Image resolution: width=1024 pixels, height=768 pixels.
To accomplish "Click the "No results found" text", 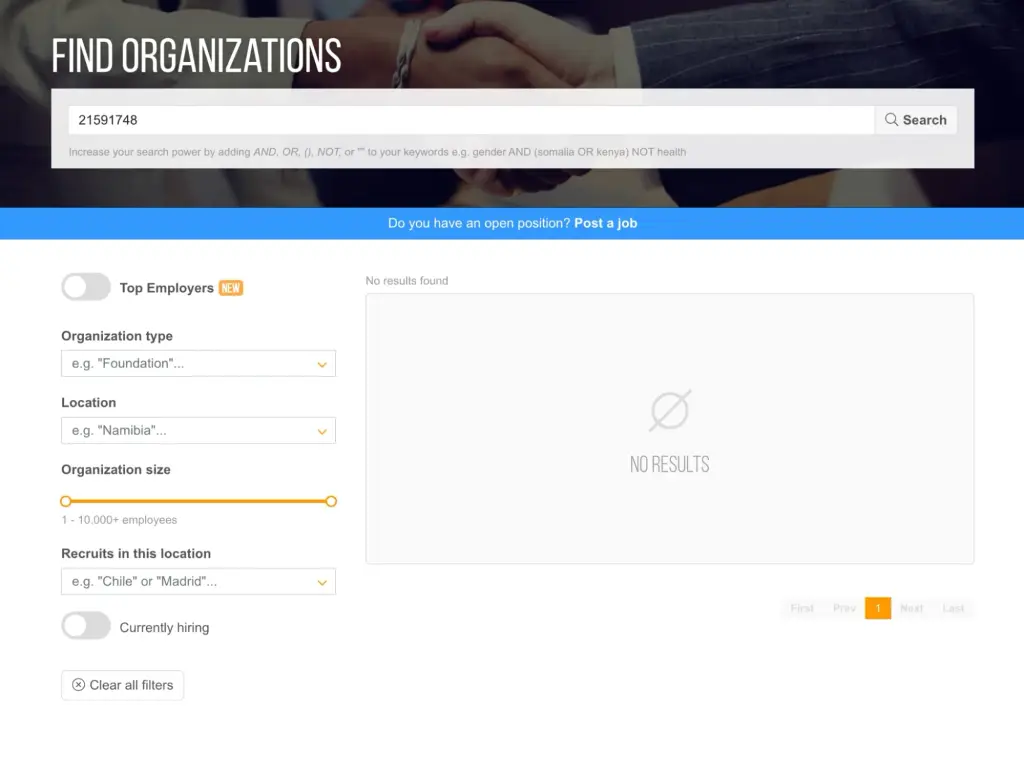I will click(x=407, y=281).
